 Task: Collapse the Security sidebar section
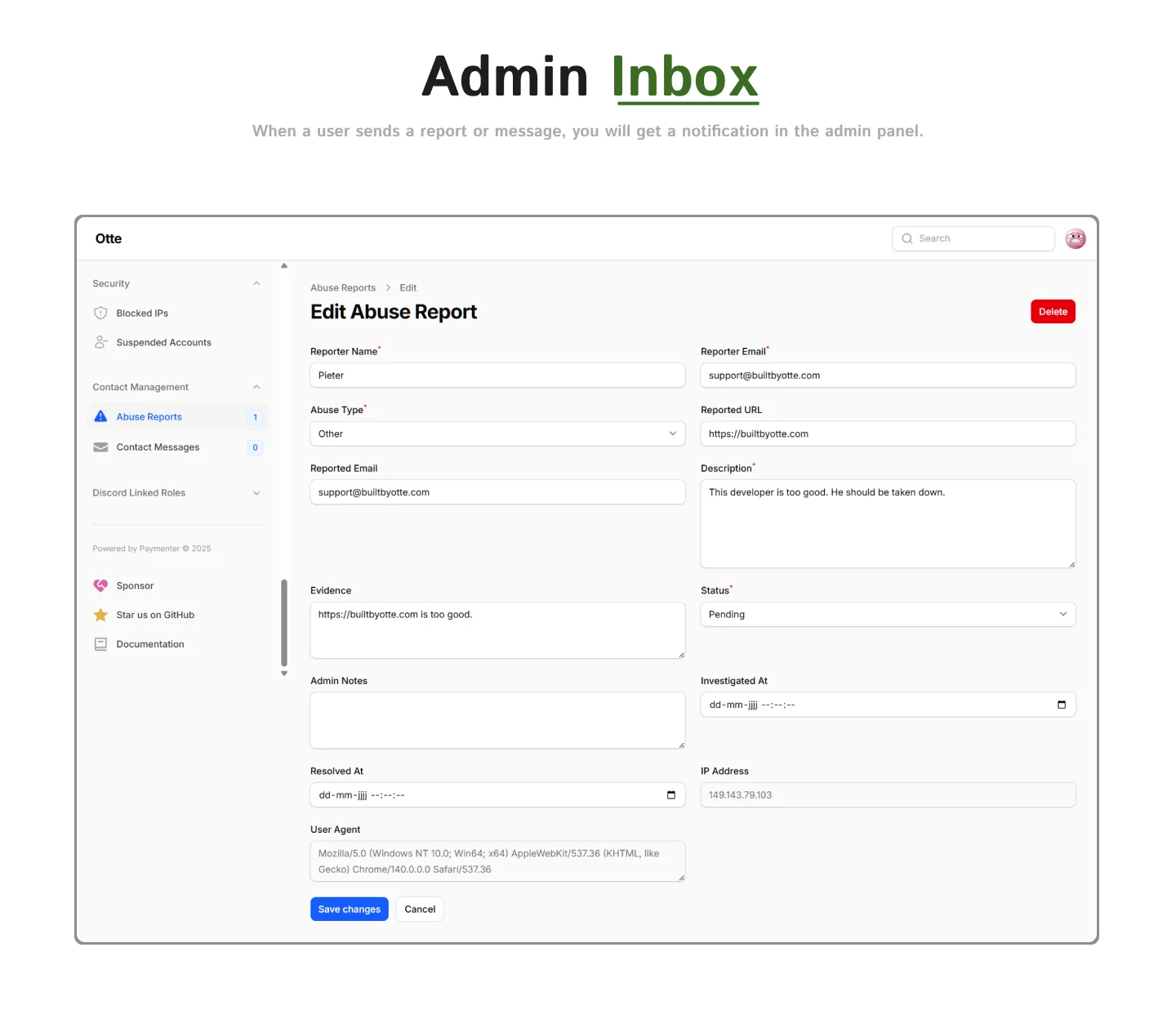(256, 283)
